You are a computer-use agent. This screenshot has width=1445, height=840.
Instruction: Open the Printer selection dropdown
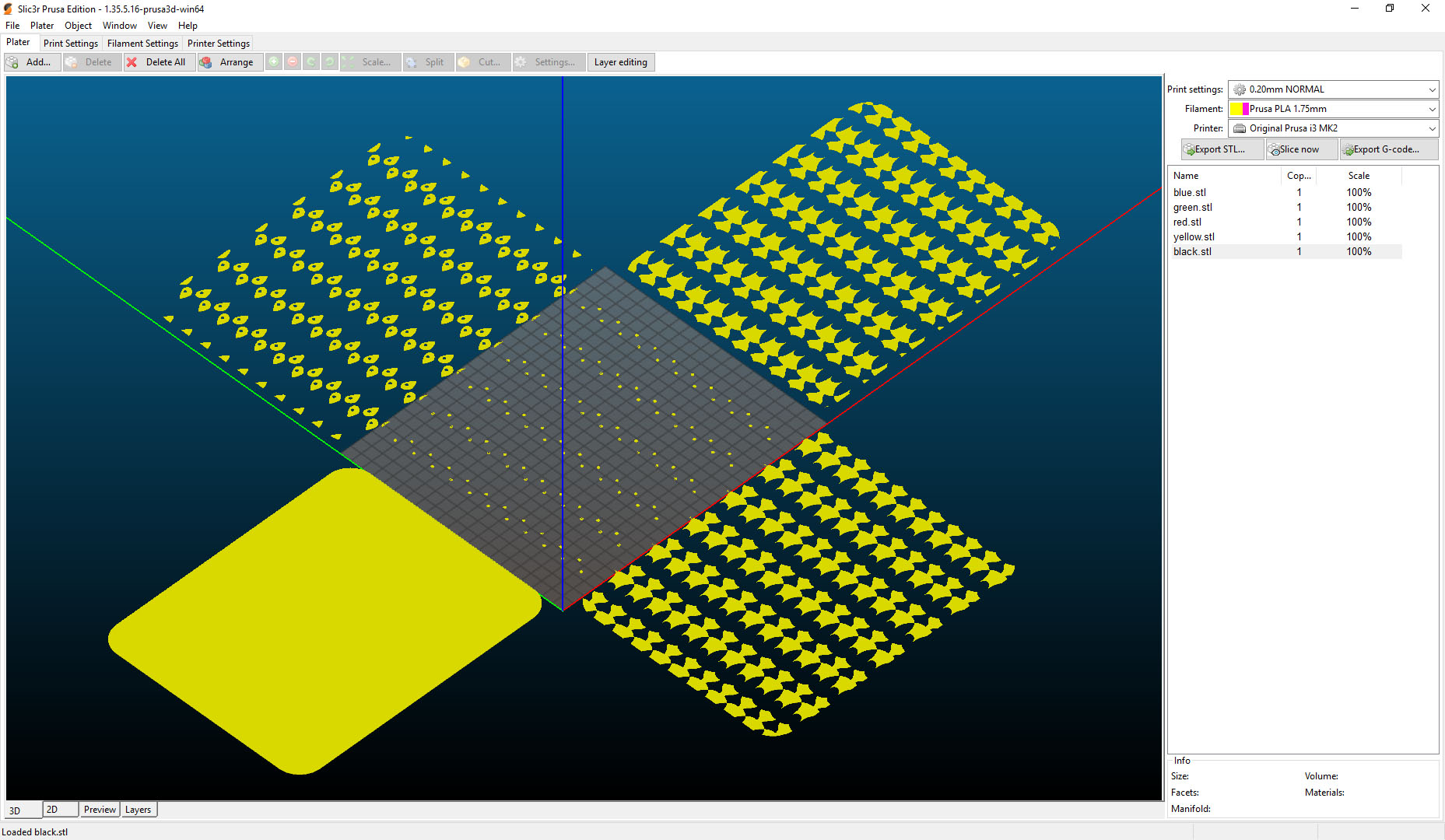1432,128
